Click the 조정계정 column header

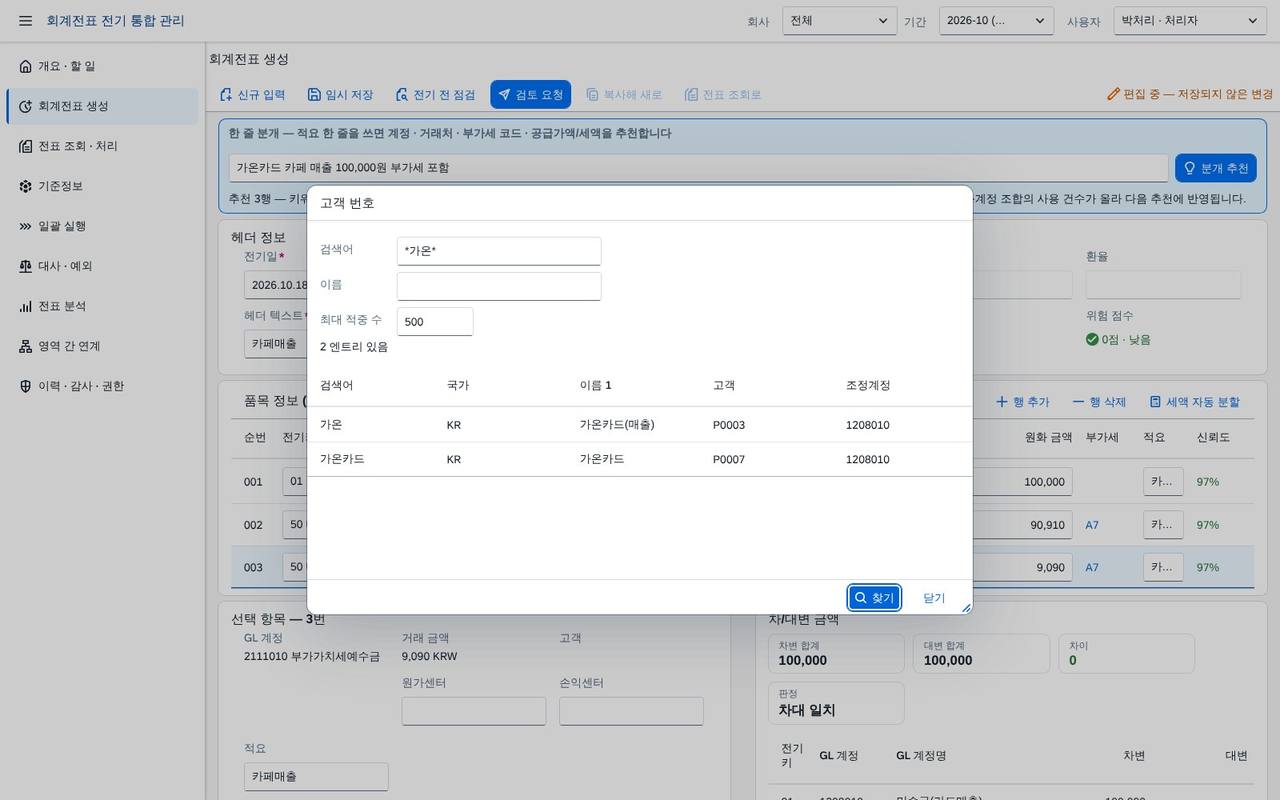(x=868, y=385)
